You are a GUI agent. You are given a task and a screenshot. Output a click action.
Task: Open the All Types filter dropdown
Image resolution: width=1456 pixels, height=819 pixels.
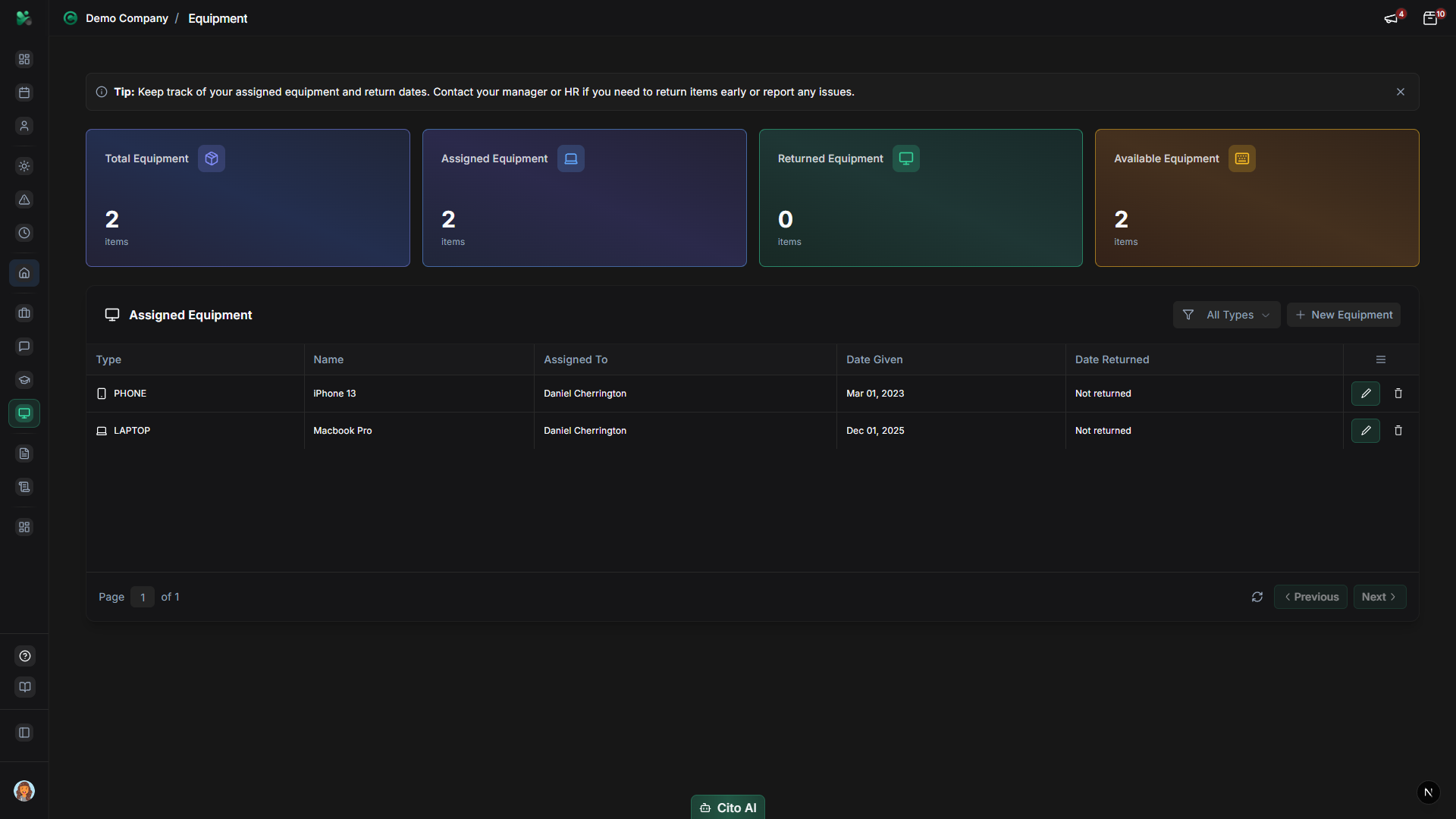1226,314
